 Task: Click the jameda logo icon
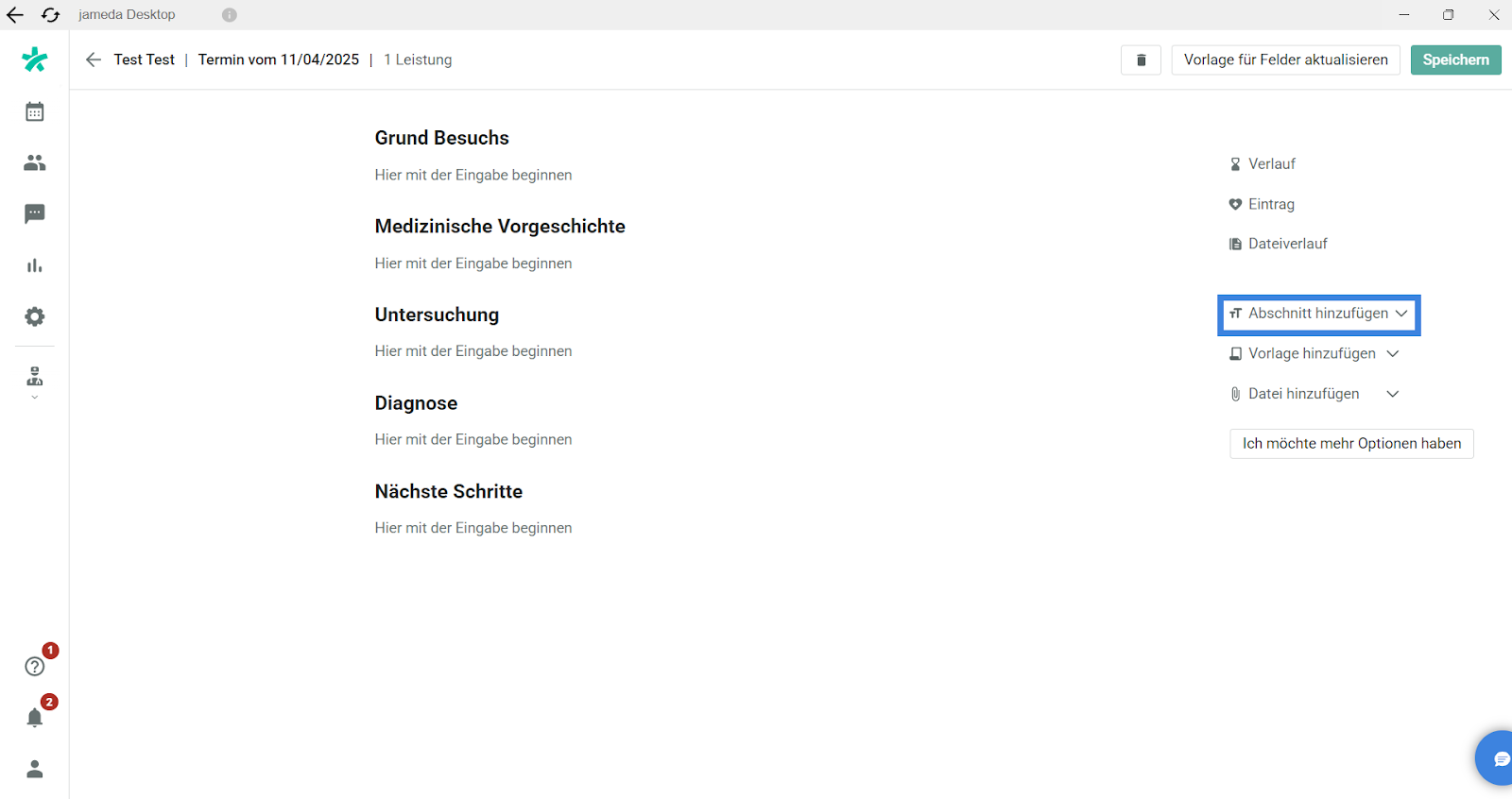pyautogui.click(x=35, y=59)
